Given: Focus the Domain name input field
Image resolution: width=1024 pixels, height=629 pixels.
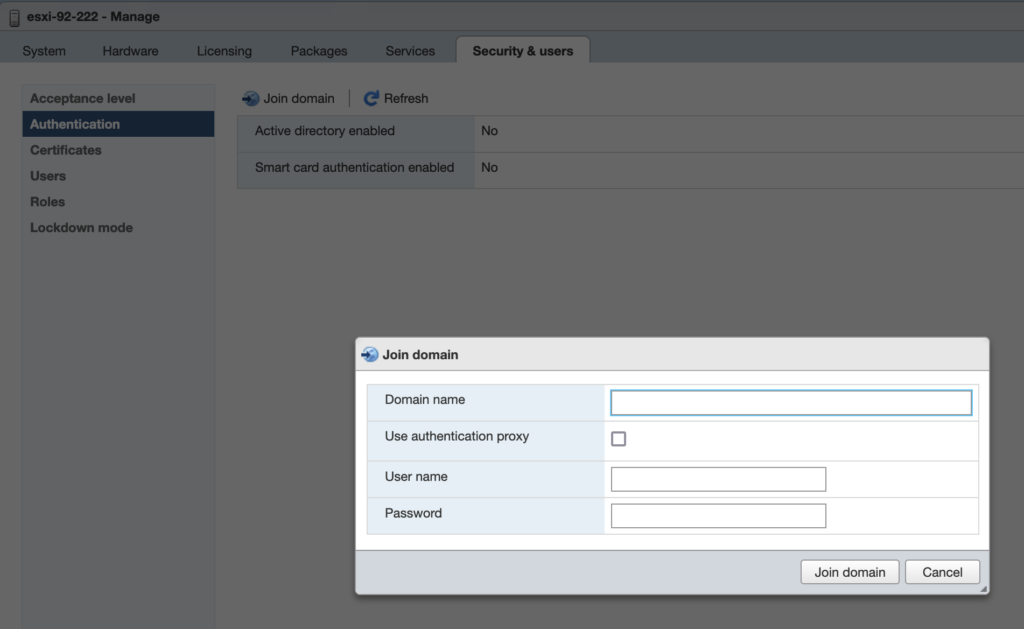Looking at the screenshot, I should [x=790, y=402].
